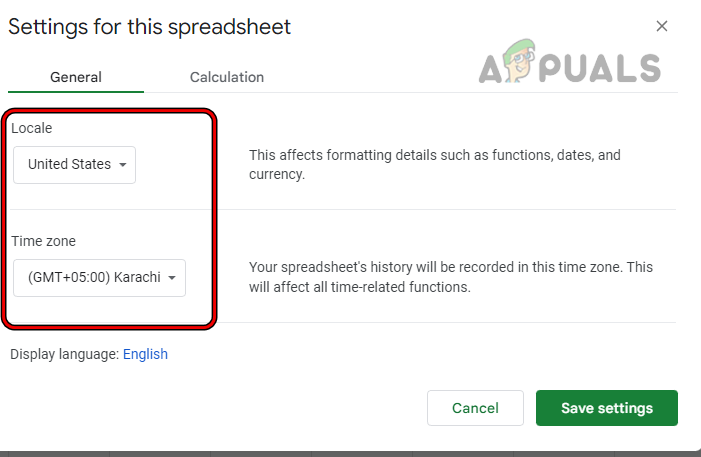Click the red highlight border around the dropdowns
Viewport: 701px width, 457px height.
[x=214, y=218]
